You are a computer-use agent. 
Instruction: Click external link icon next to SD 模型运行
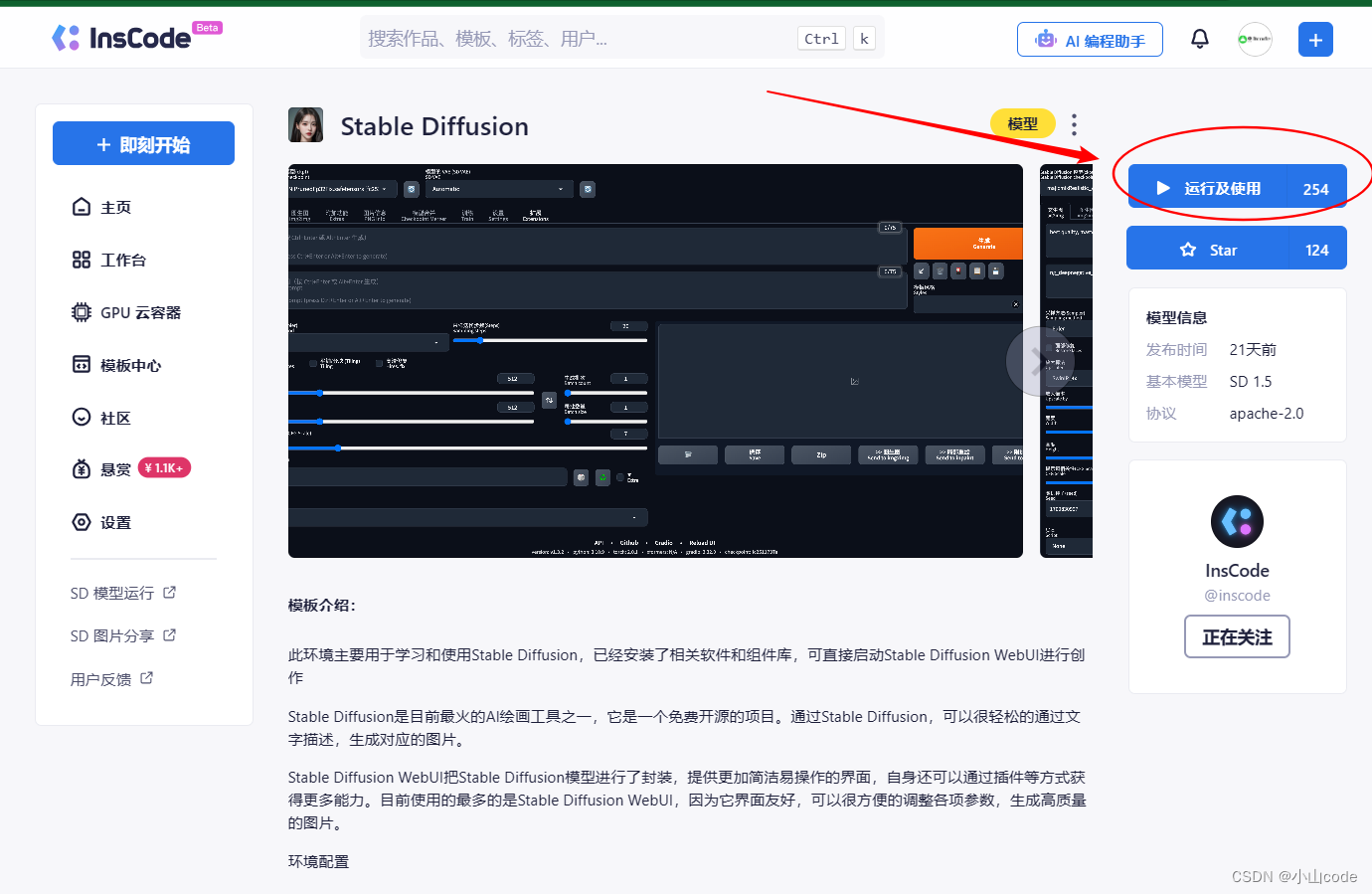pyautogui.click(x=170, y=592)
